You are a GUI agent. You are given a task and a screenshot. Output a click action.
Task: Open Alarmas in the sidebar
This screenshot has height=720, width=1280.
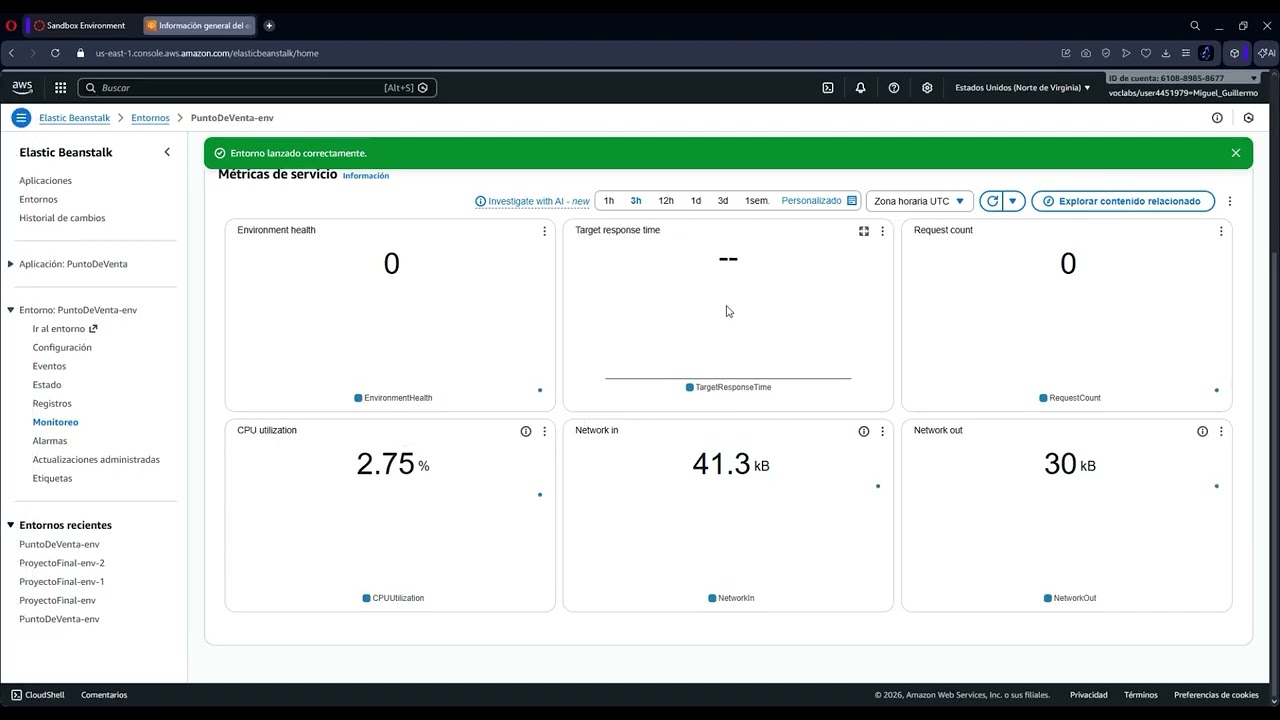coord(50,441)
